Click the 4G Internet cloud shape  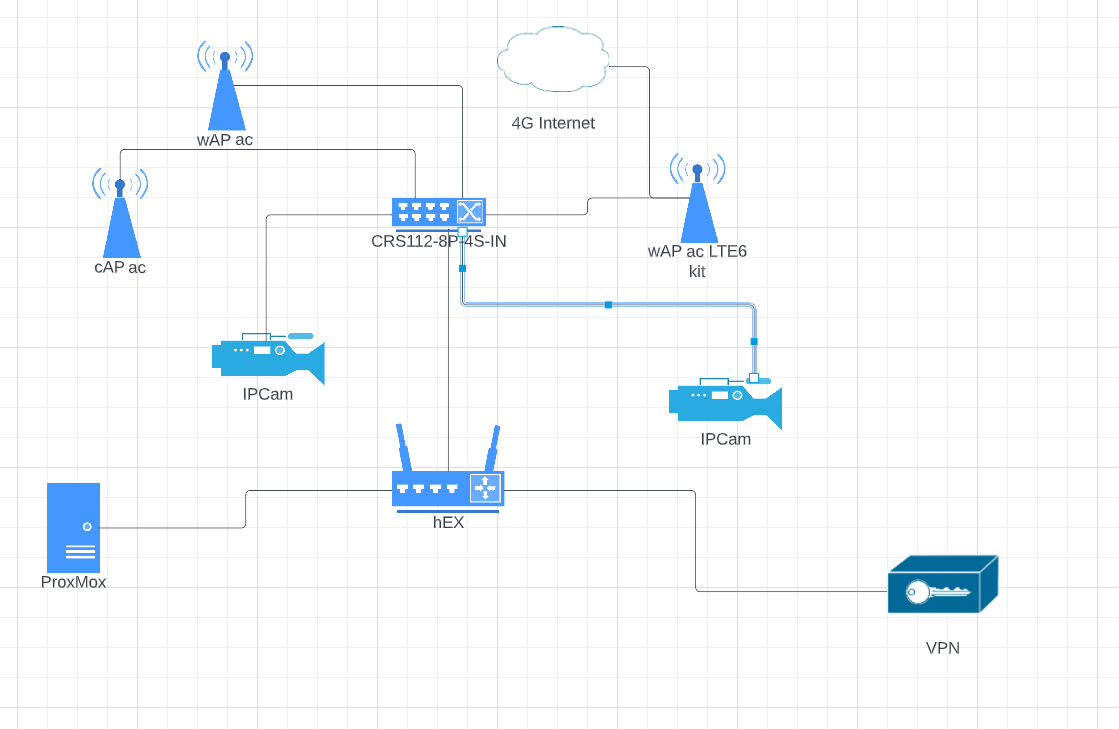tap(553, 59)
